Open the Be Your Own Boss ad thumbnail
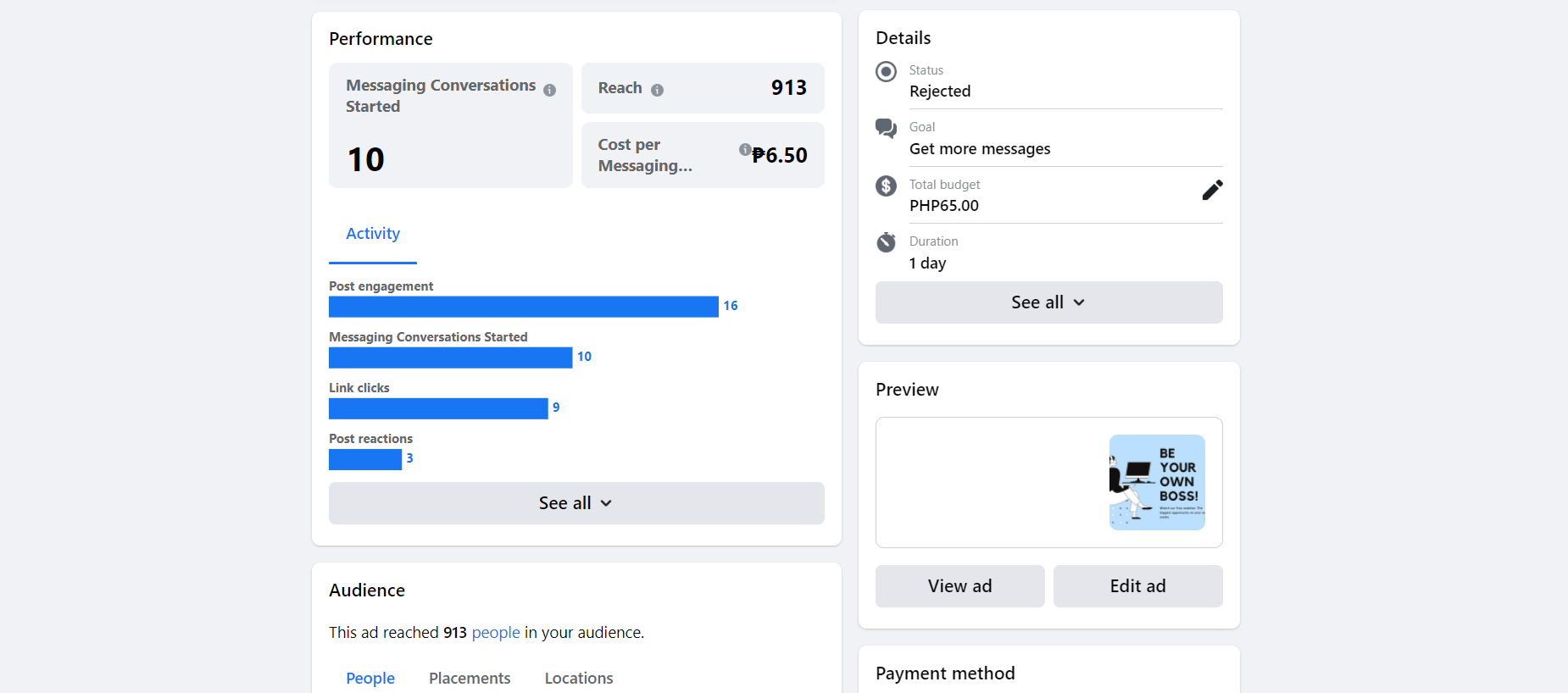Image resolution: width=1568 pixels, height=693 pixels. coord(1157,482)
